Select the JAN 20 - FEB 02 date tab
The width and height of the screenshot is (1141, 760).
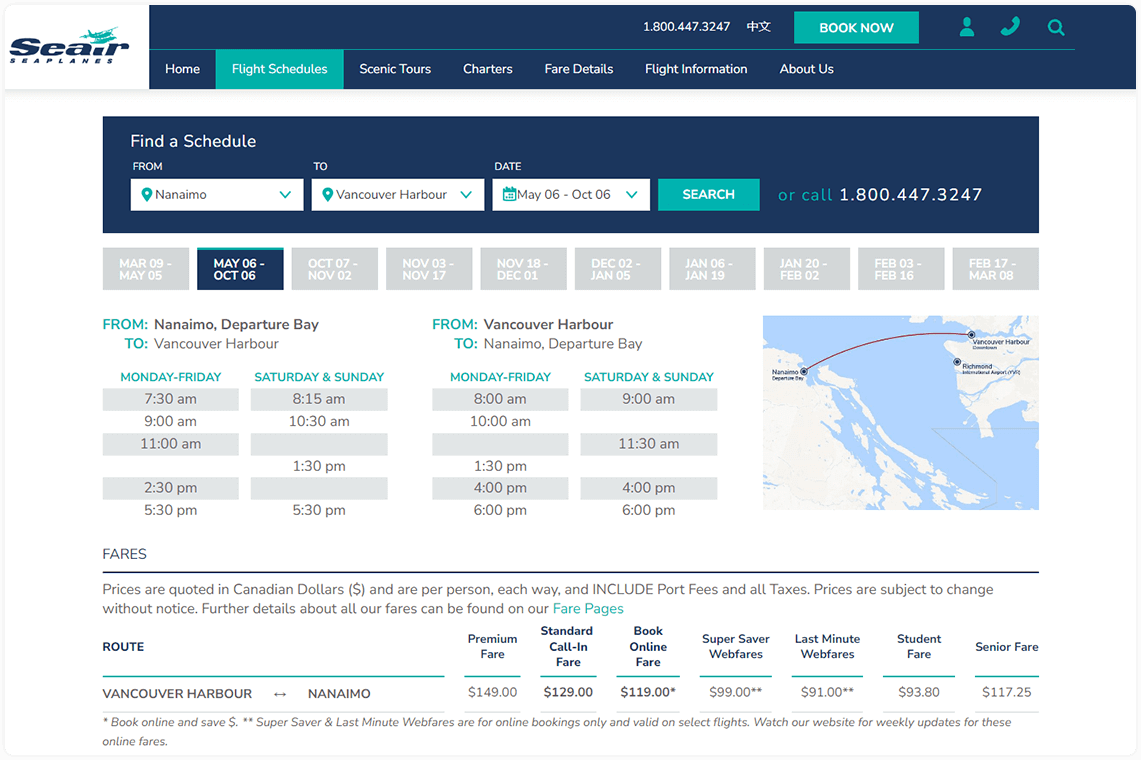tap(806, 269)
